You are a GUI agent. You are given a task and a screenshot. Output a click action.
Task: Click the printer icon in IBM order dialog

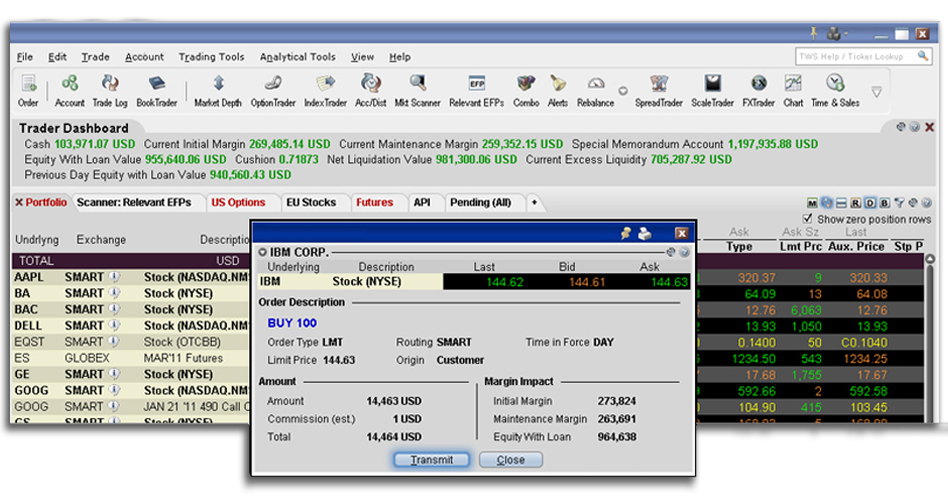644,233
